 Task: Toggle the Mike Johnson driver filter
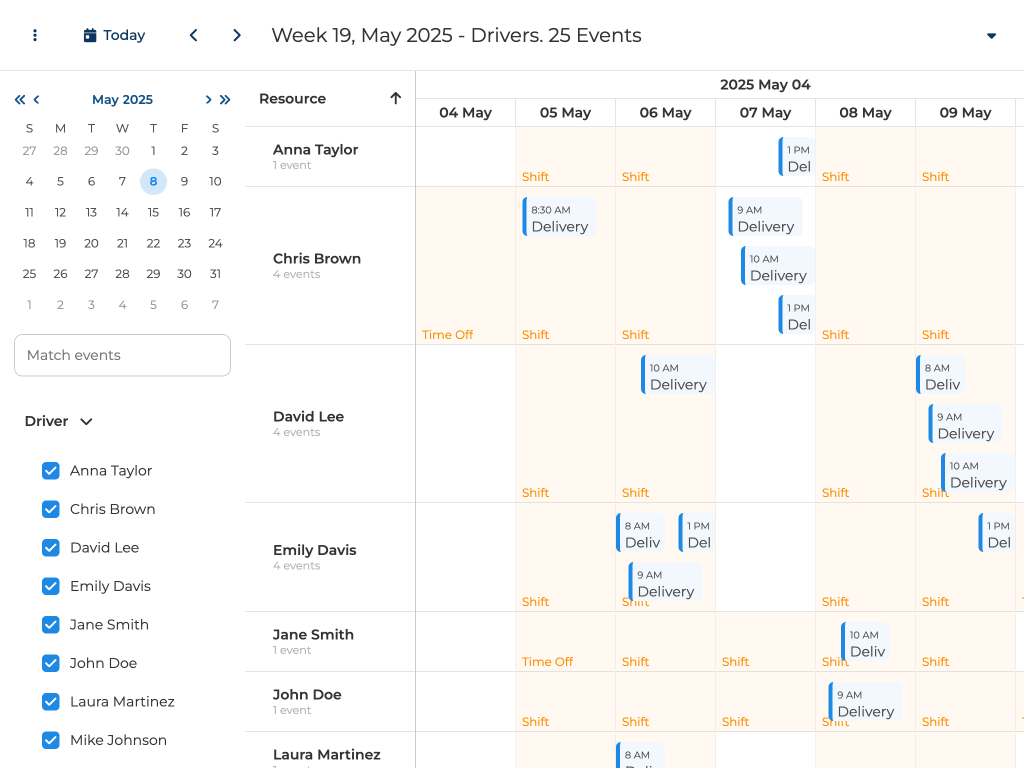[51, 740]
